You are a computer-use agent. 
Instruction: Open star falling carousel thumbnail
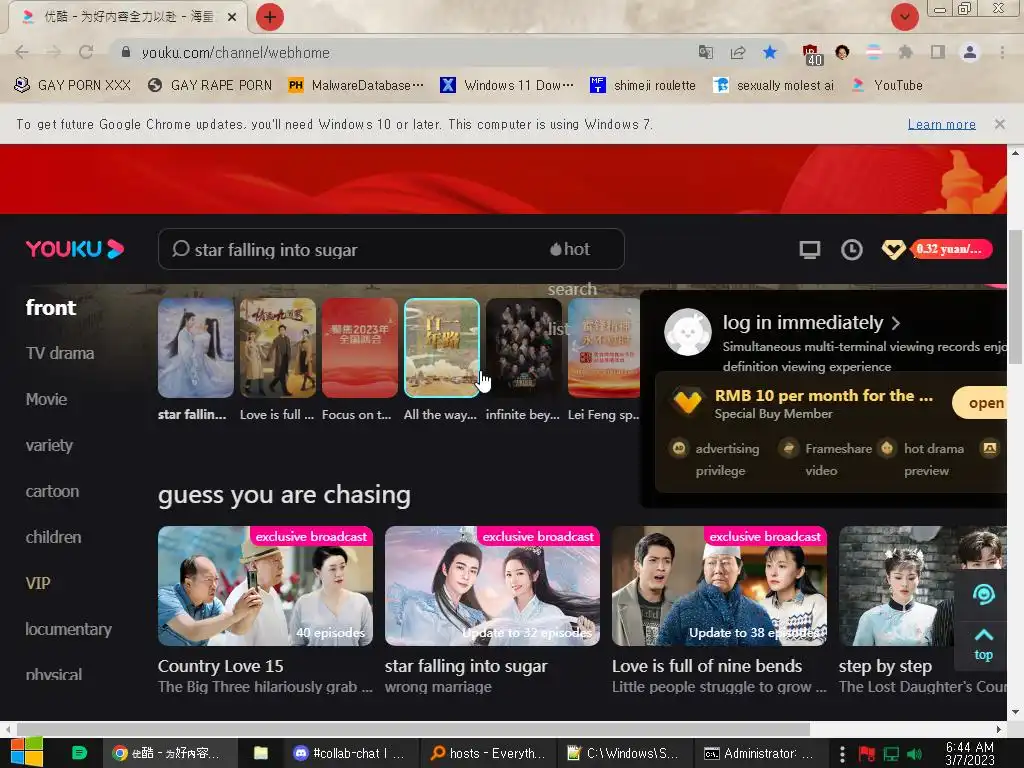[196, 348]
